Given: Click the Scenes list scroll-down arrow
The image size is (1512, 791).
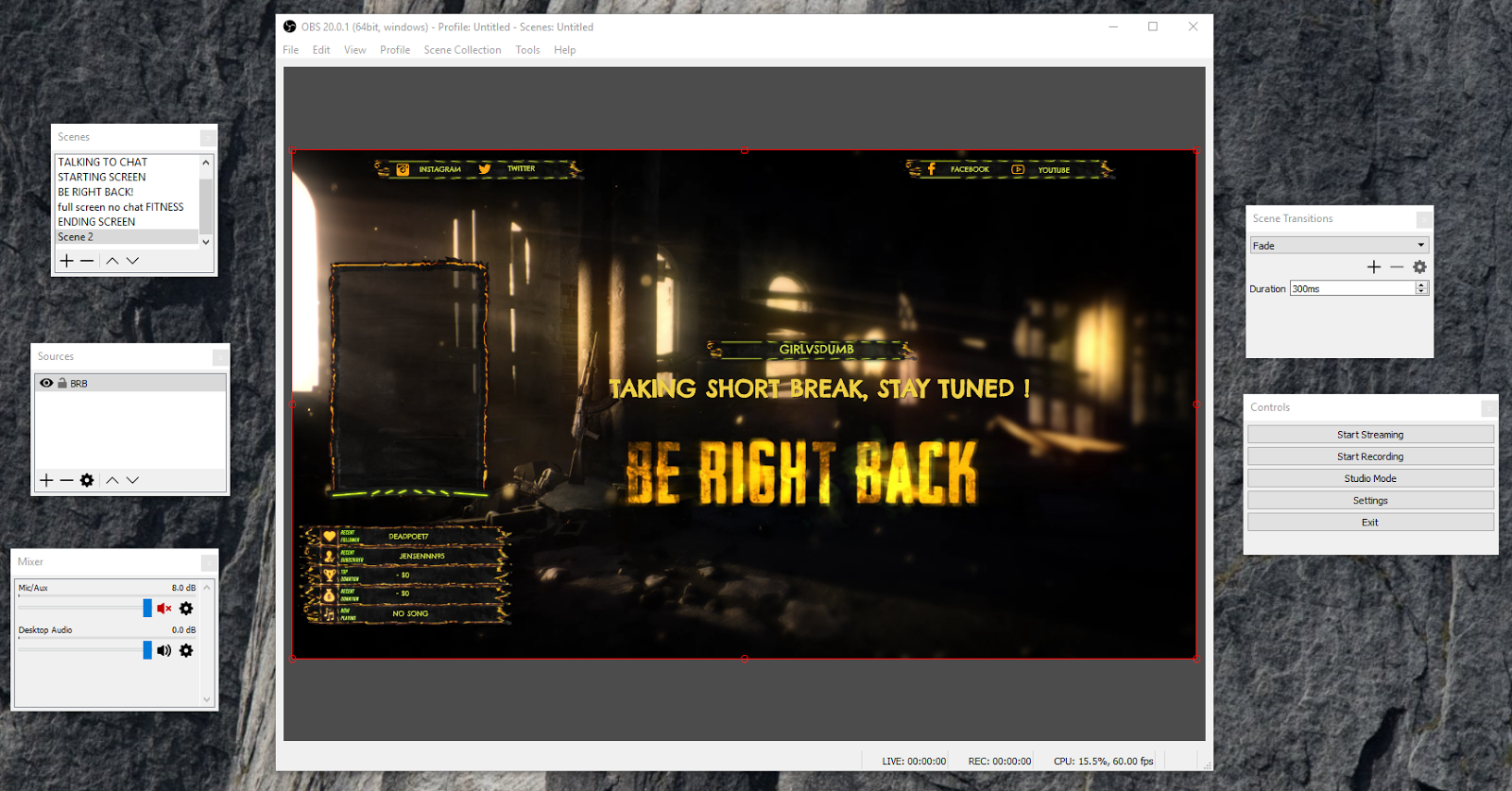Looking at the screenshot, I should point(206,242).
